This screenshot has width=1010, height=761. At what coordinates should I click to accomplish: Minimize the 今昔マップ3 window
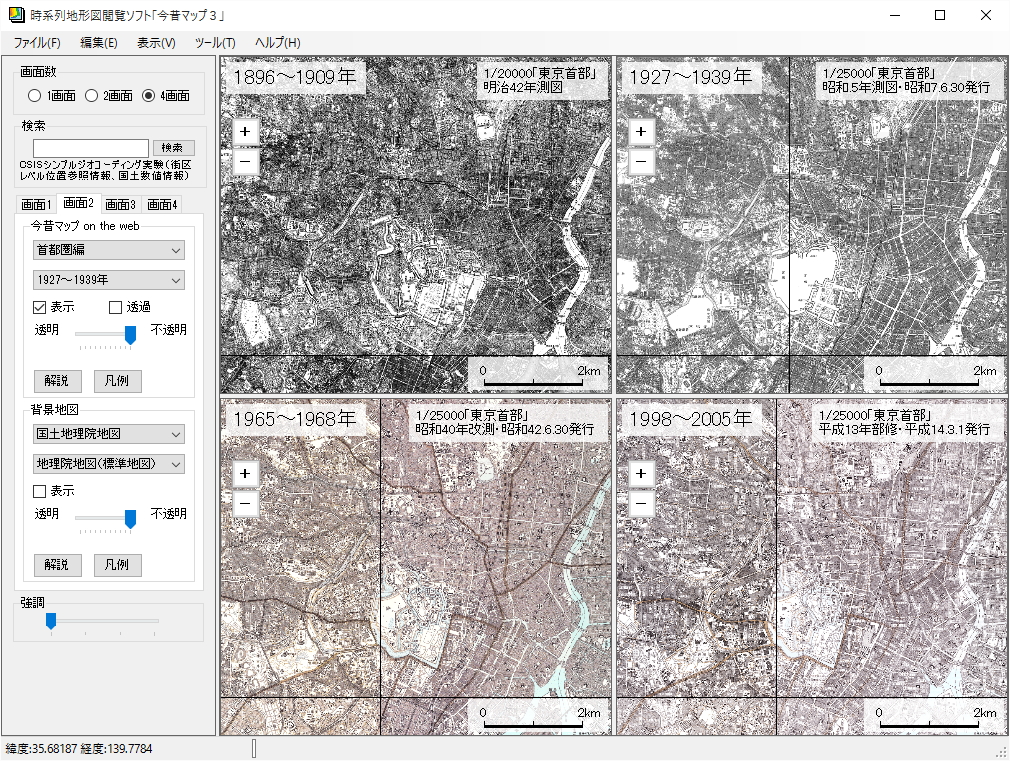[x=895, y=15]
